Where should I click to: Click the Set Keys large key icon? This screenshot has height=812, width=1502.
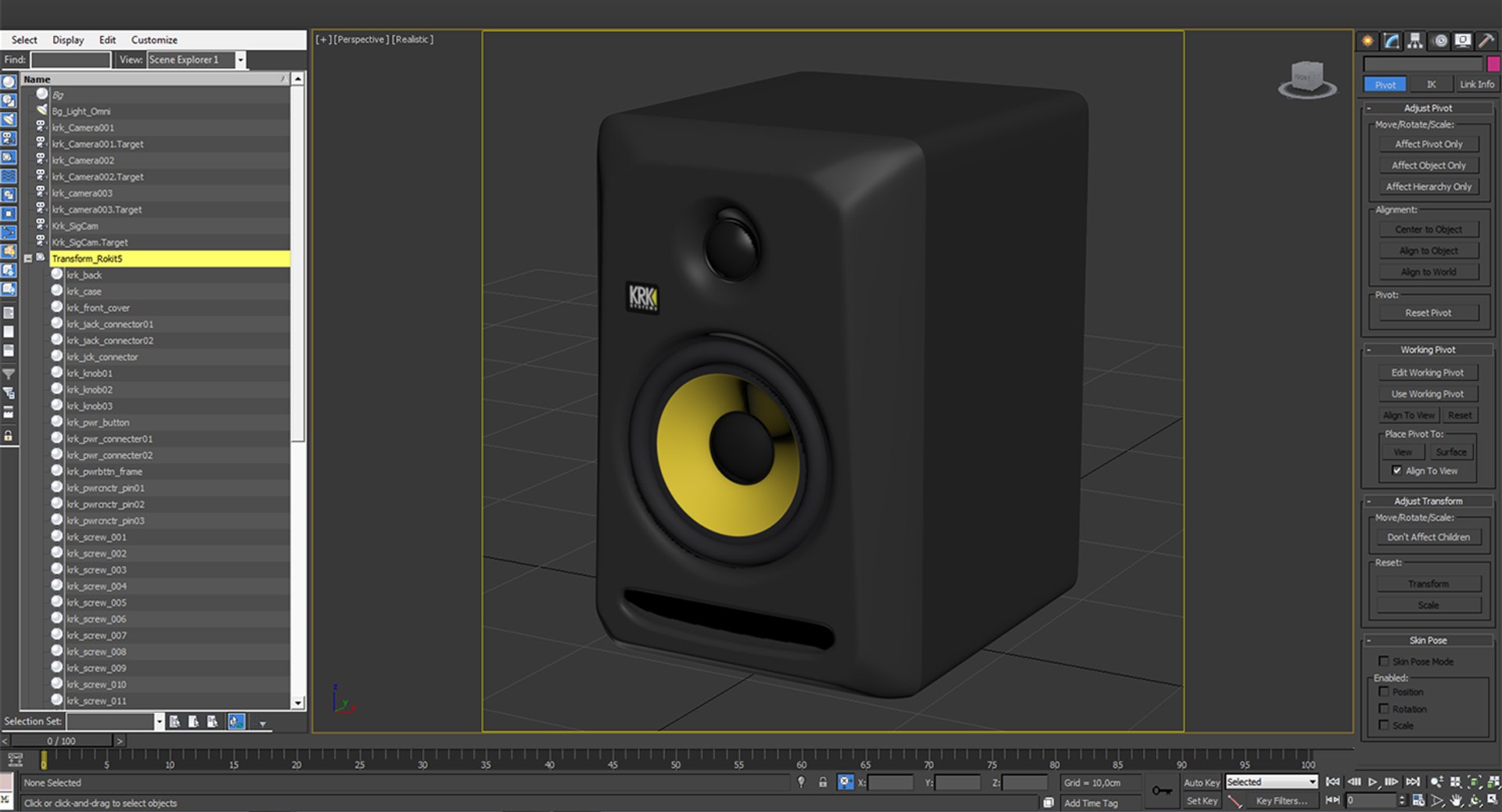(1162, 791)
